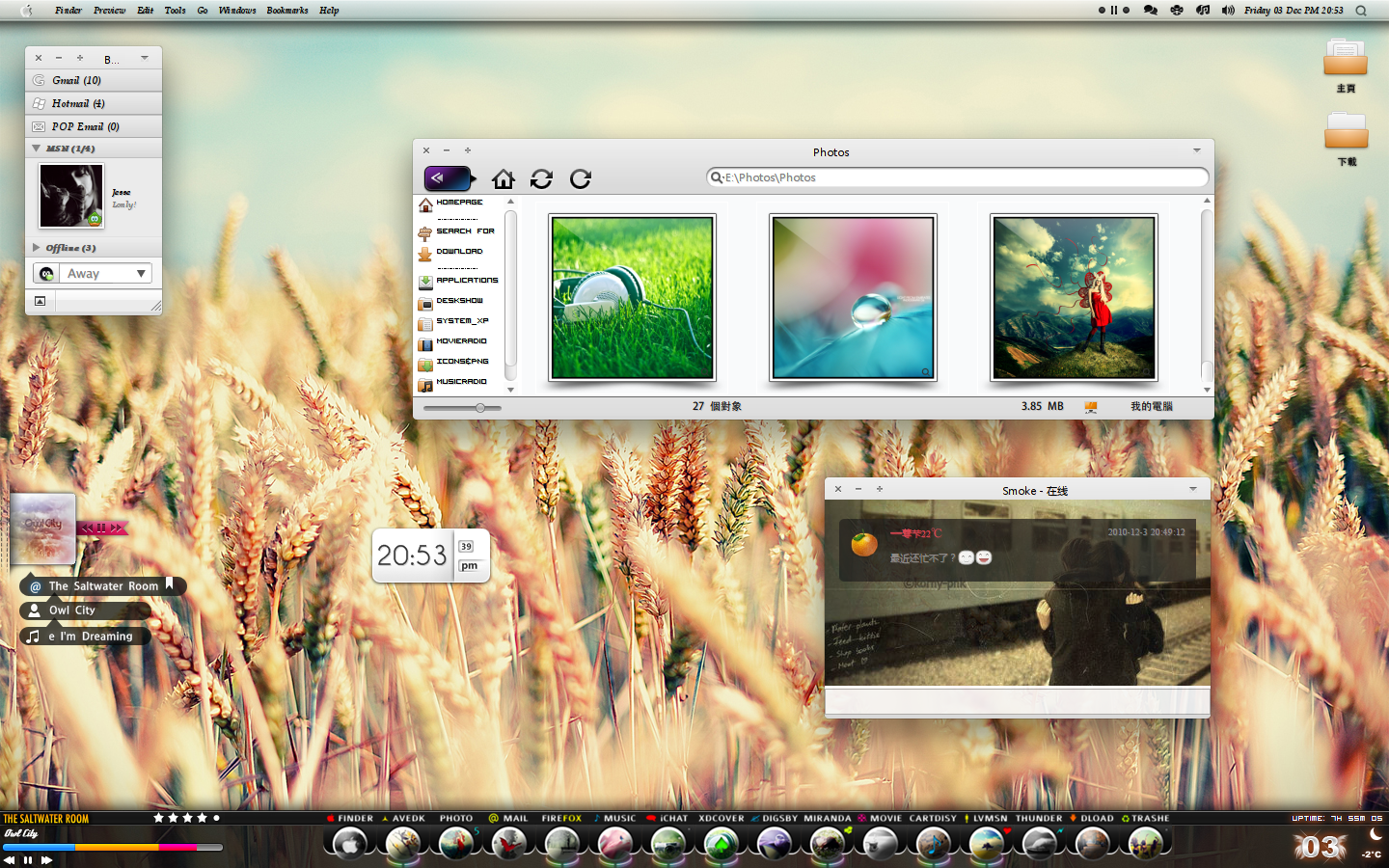
Task: Open iChat from the dock
Action: (667, 844)
